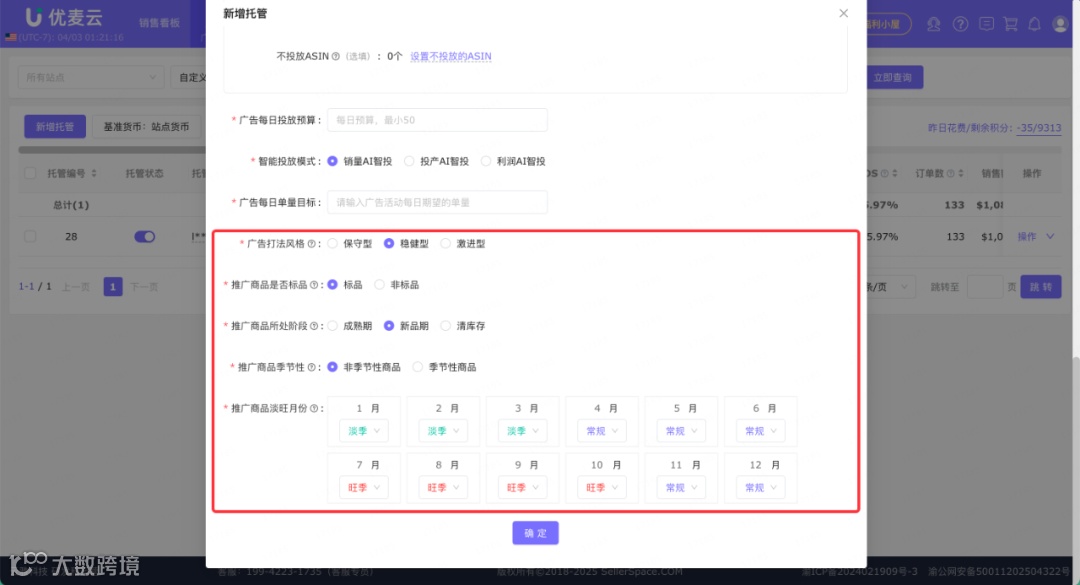Click the credit balance link -35/9313

coord(1040,128)
